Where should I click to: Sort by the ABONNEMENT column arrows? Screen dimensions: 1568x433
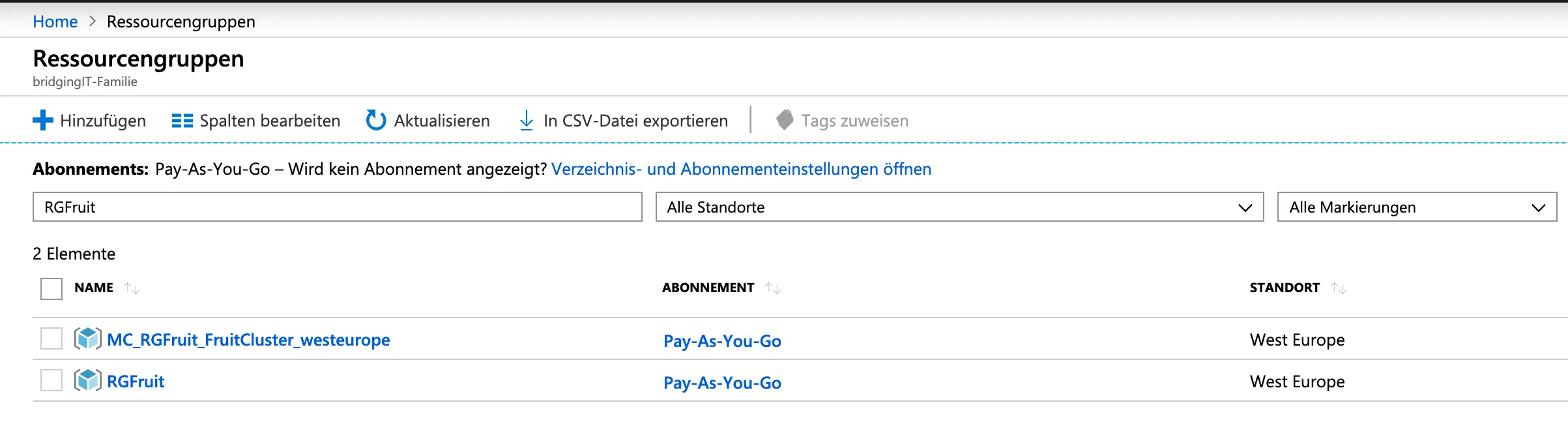tap(773, 288)
